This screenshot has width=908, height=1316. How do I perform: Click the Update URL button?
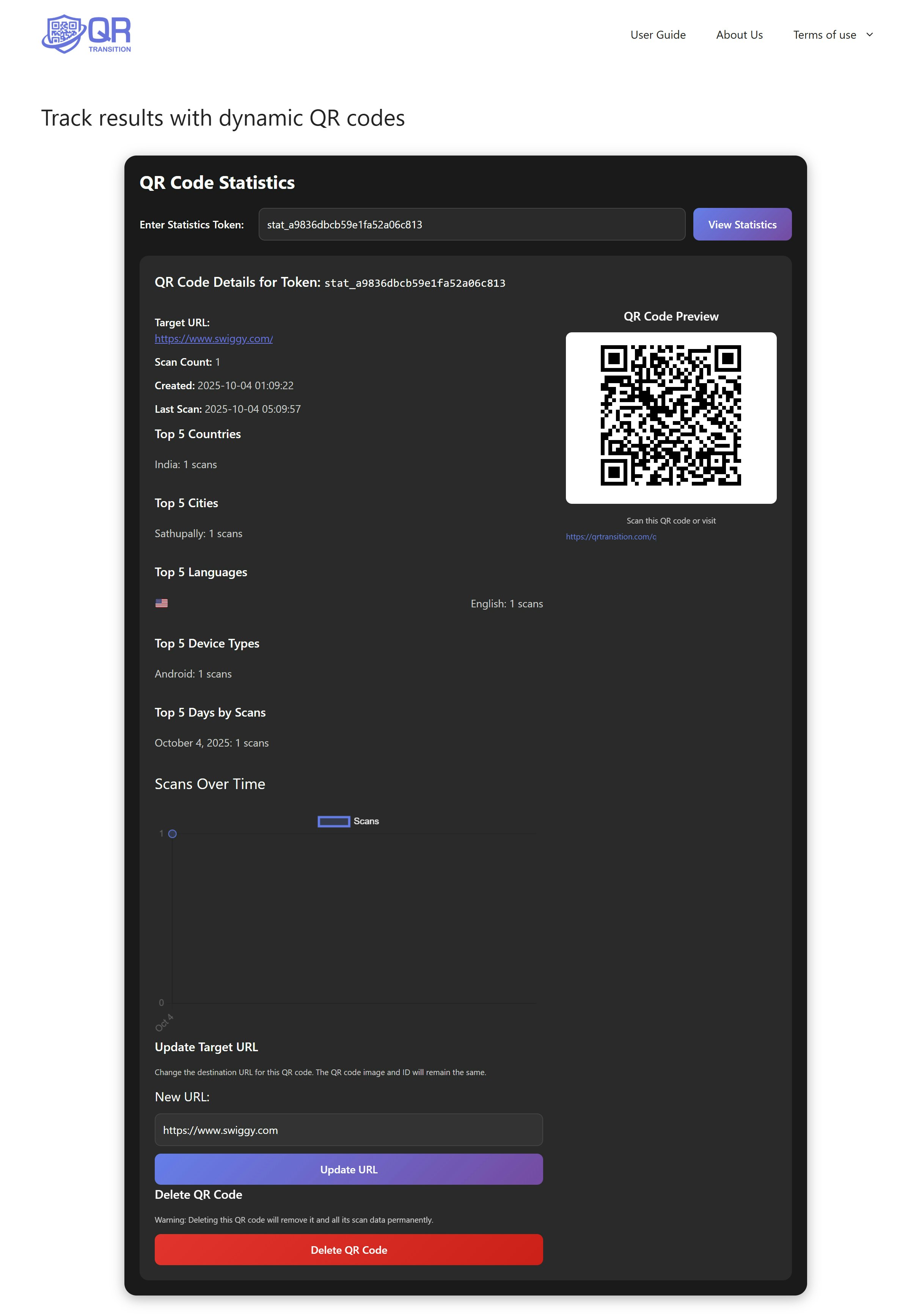[x=348, y=1169]
